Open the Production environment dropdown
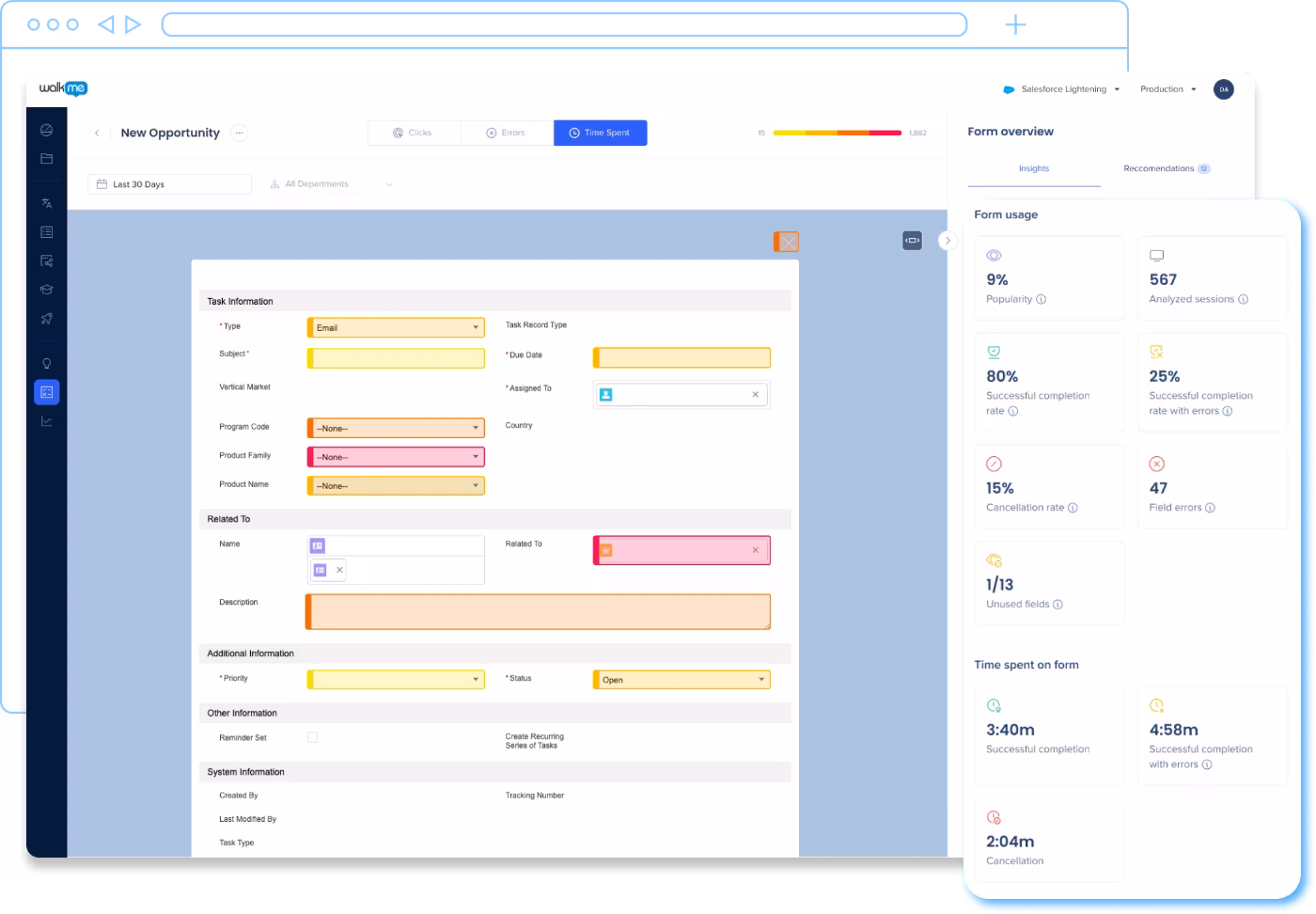Screen dimensions: 1316x914 click(x=1168, y=89)
